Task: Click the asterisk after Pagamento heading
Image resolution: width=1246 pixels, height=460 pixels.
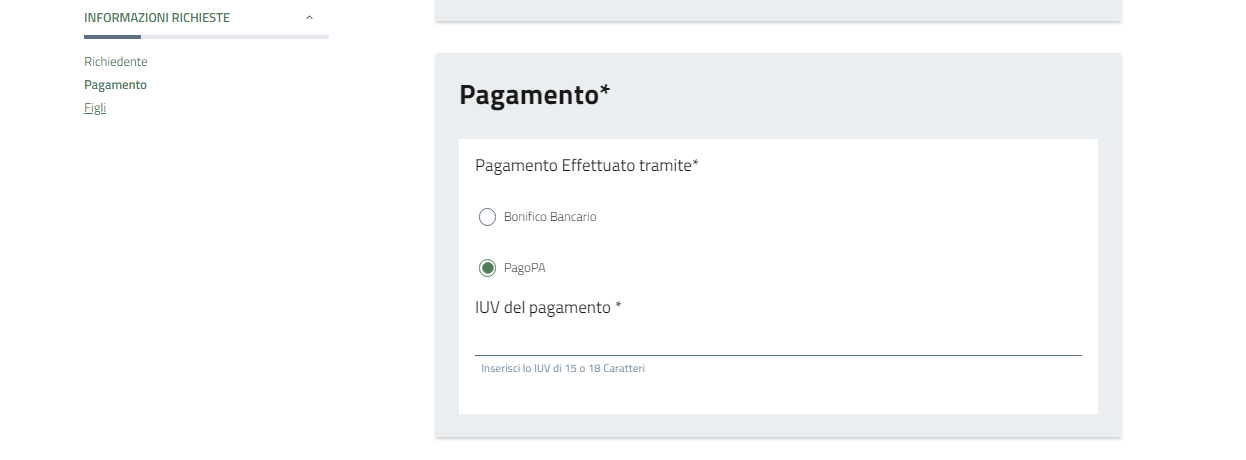Action: click(x=605, y=93)
